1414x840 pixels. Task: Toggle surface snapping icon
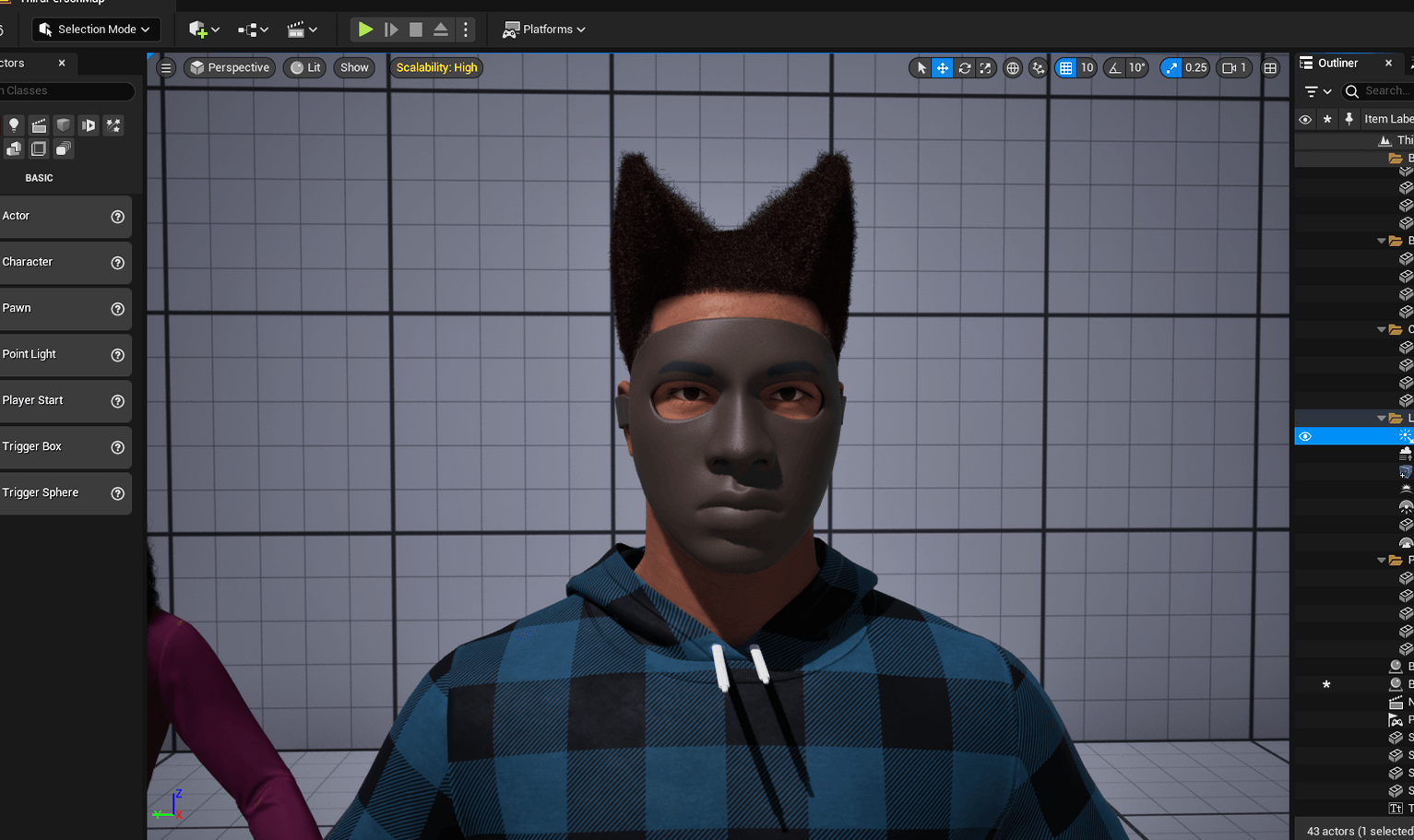tap(1039, 67)
